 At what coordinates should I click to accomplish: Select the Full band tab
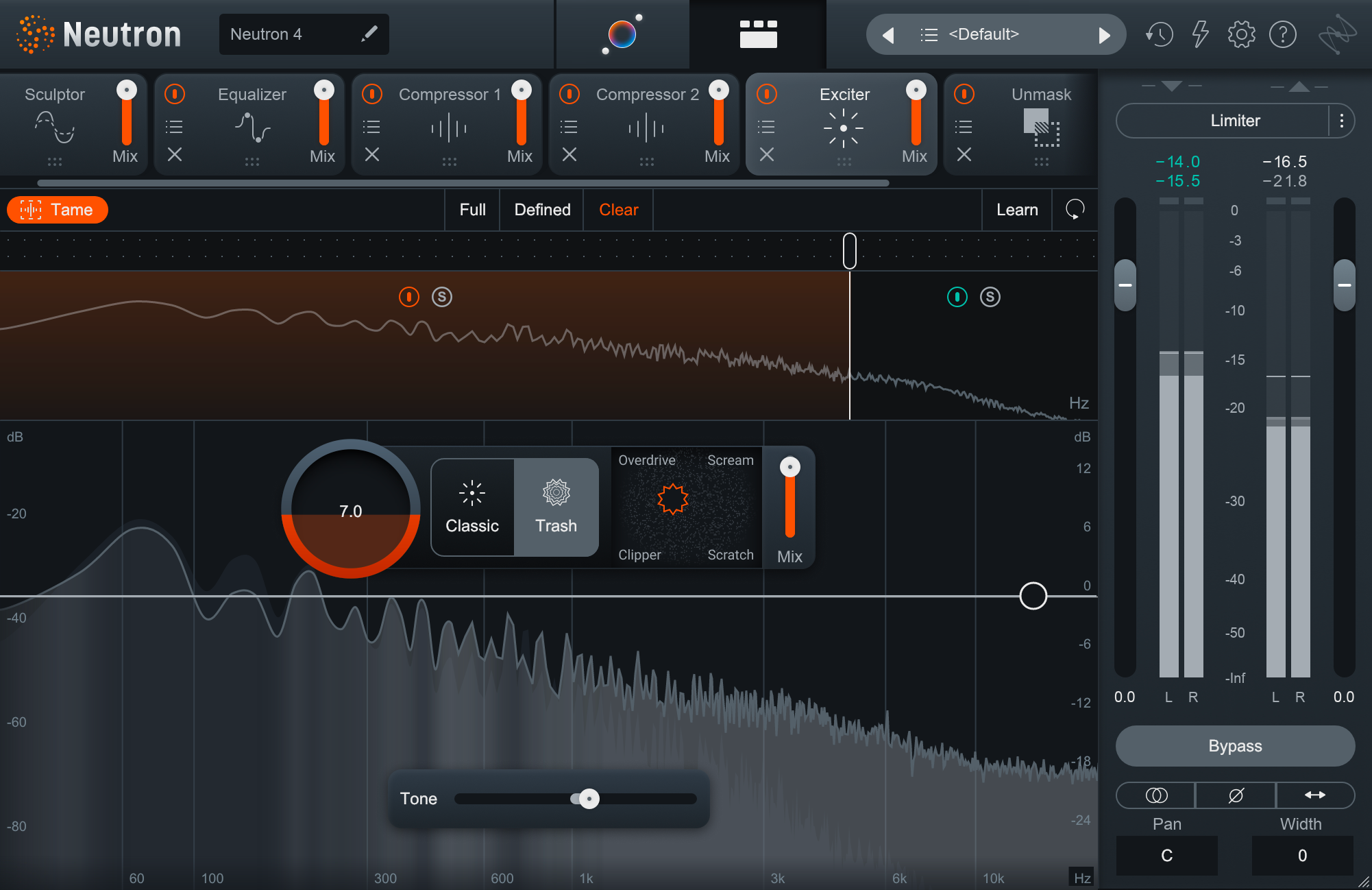pos(471,210)
